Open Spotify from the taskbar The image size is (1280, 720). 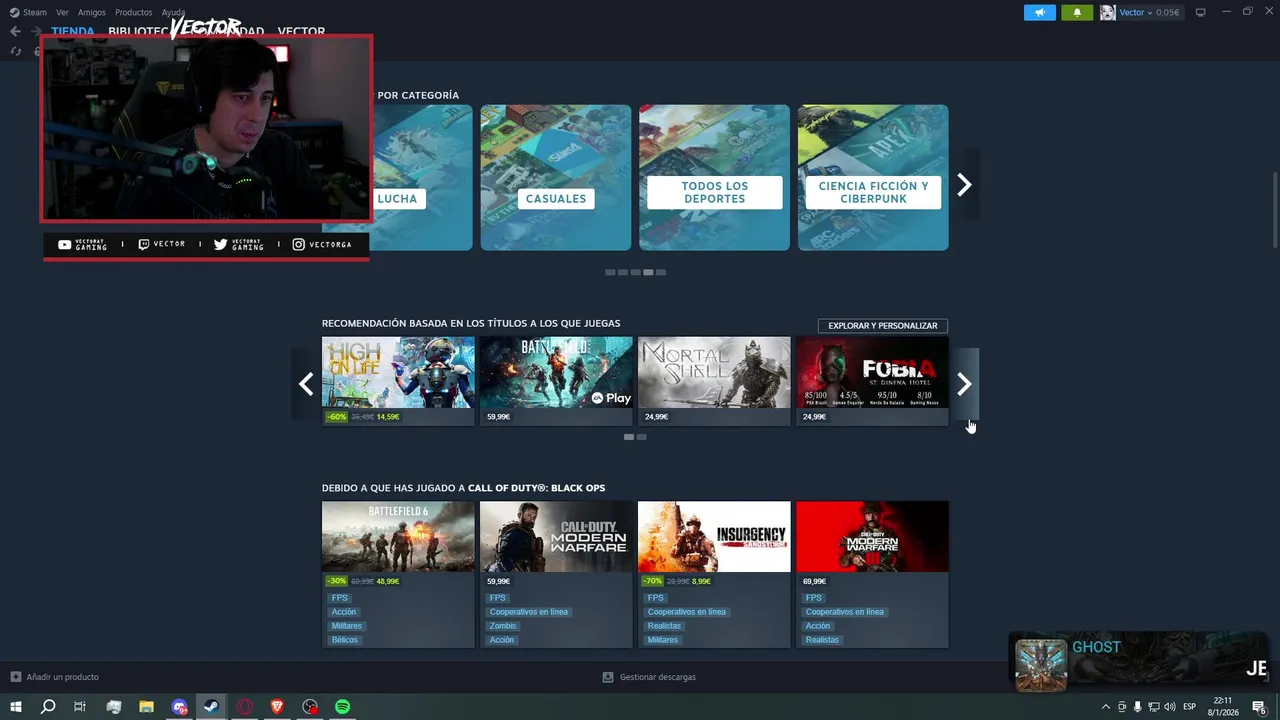point(342,707)
